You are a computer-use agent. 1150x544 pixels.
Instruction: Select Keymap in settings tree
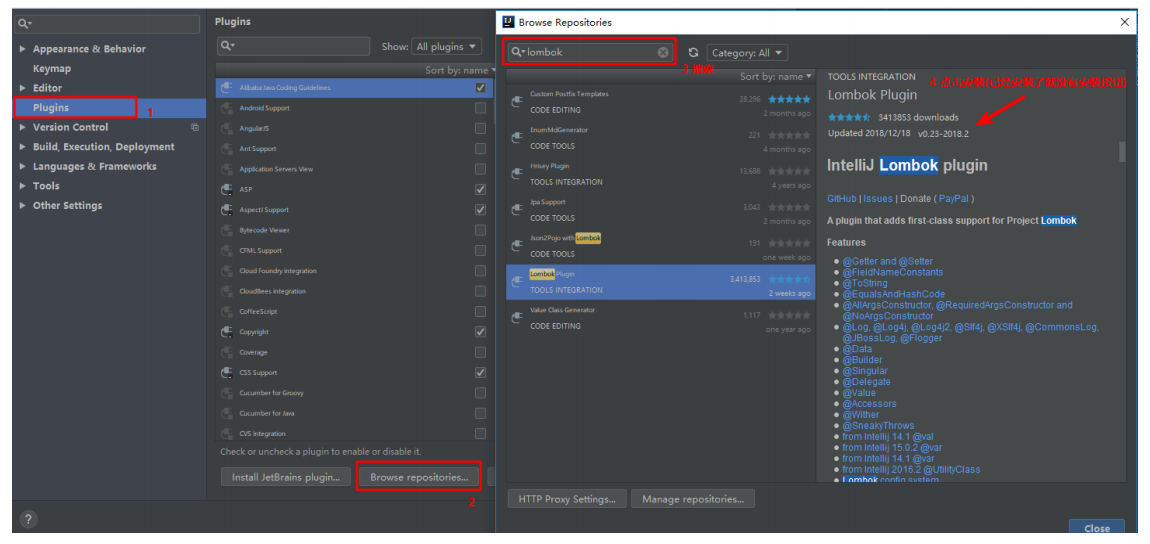(52, 68)
